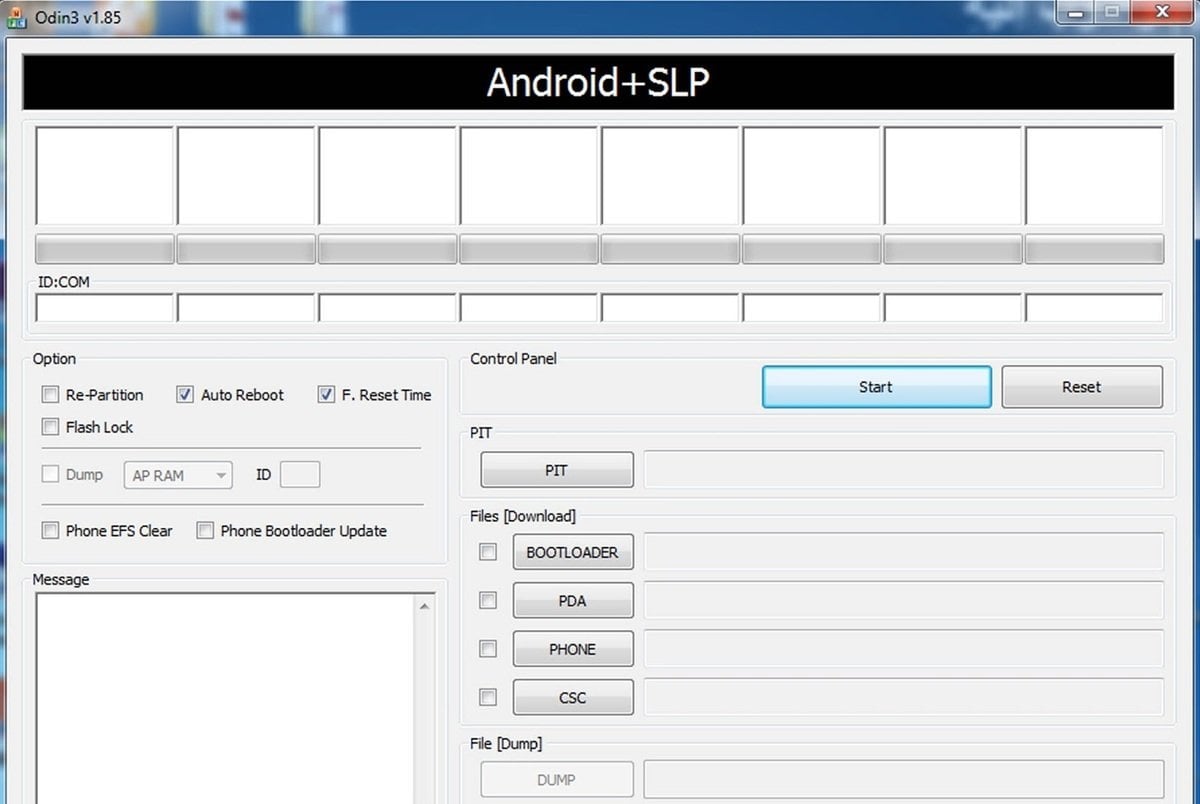The height and width of the screenshot is (804, 1200).
Task: Click the Message box scroll-up arrow
Action: [424, 606]
